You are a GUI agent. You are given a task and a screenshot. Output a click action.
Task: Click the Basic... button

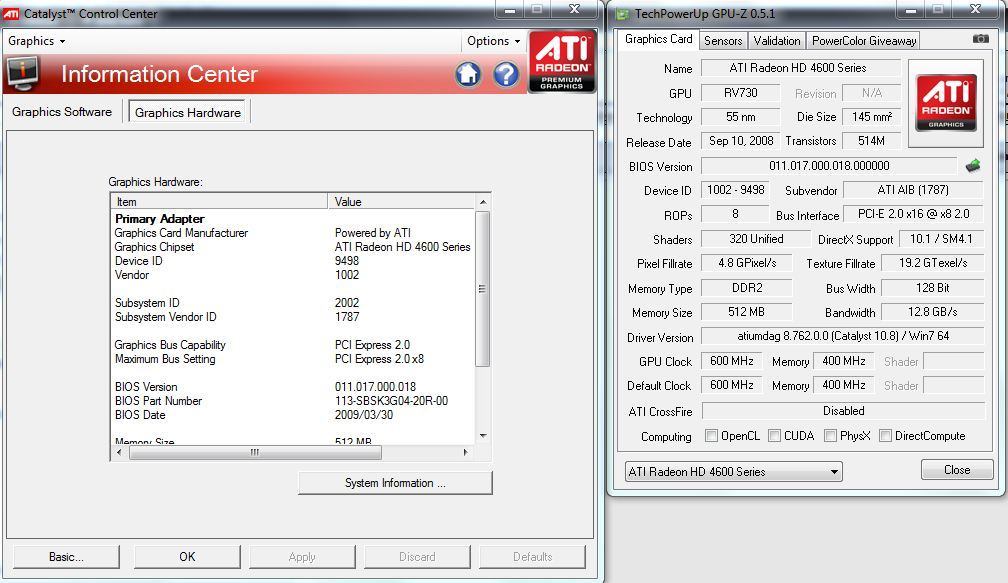click(x=66, y=557)
